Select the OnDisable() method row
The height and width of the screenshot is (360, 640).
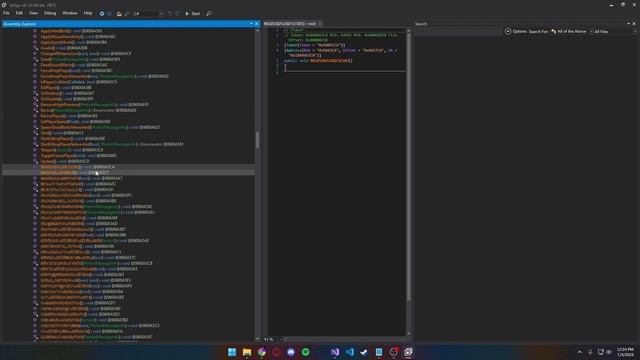coord(63,99)
